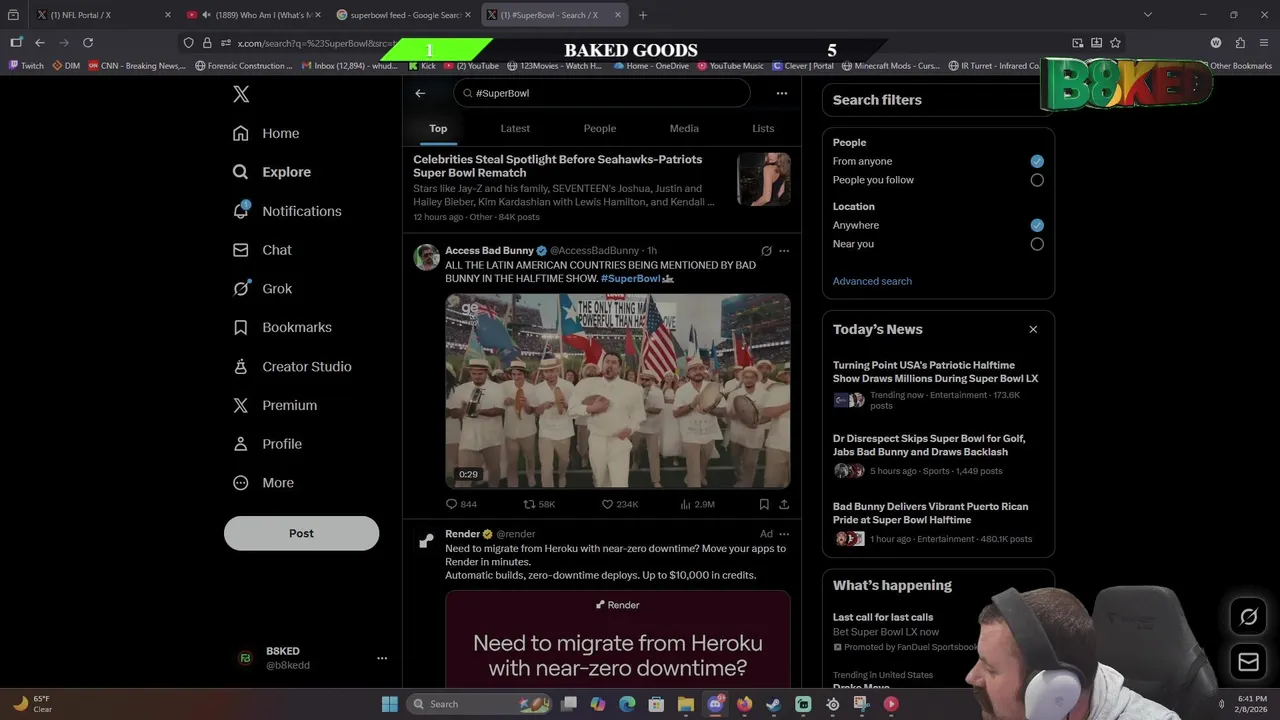The width and height of the screenshot is (1280, 720).
Task: Select Anywhere location option
Action: (x=1037, y=225)
